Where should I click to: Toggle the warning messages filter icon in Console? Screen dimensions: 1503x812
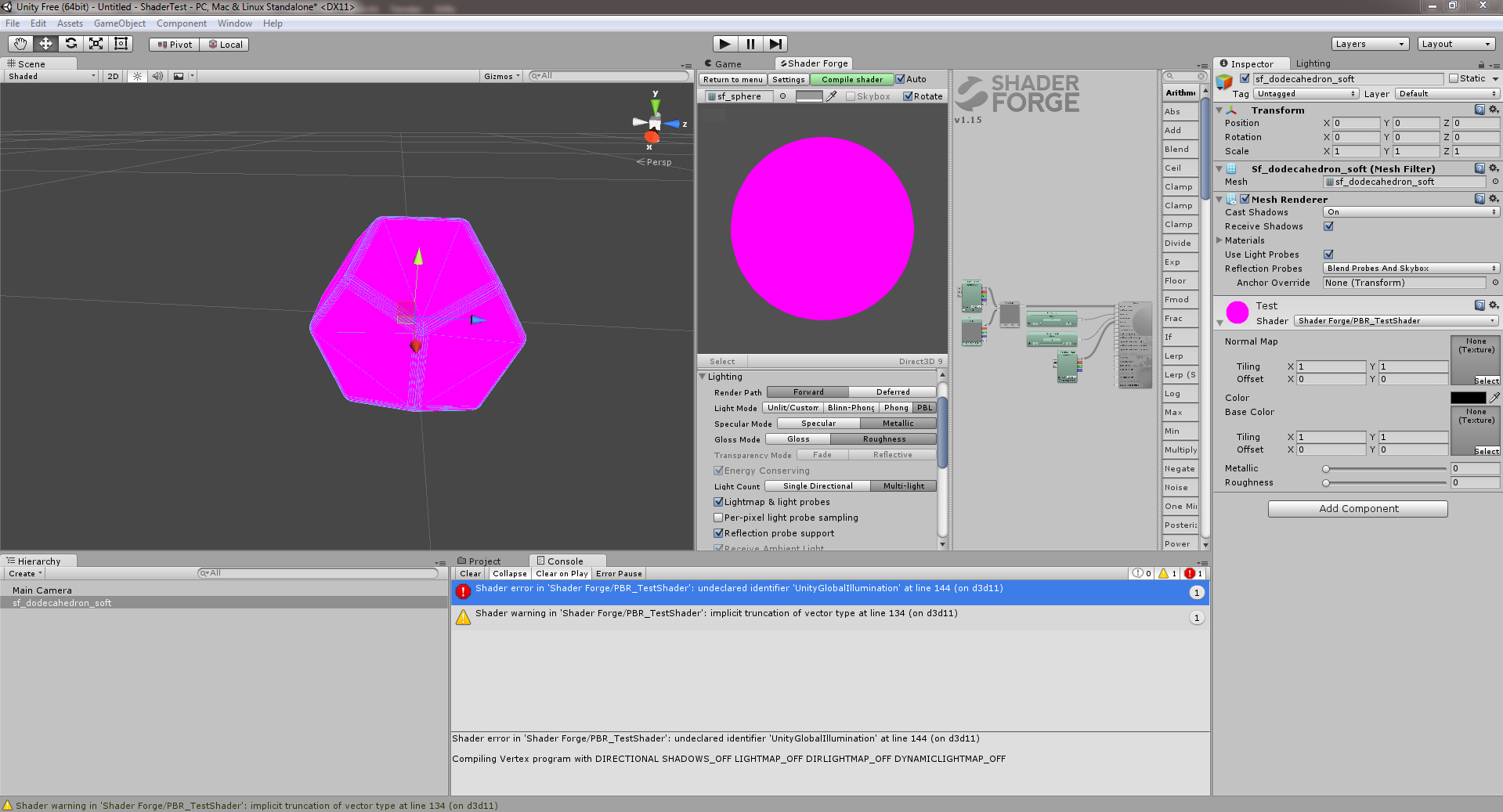(x=1168, y=573)
